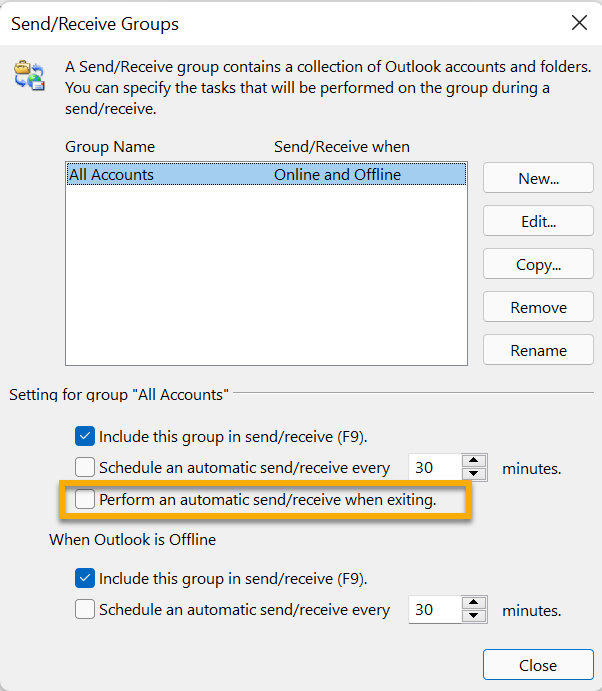This screenshot has height=691, width=602.
Task: Uncheck online Include this group in send/receive
Action: point(85,436)
